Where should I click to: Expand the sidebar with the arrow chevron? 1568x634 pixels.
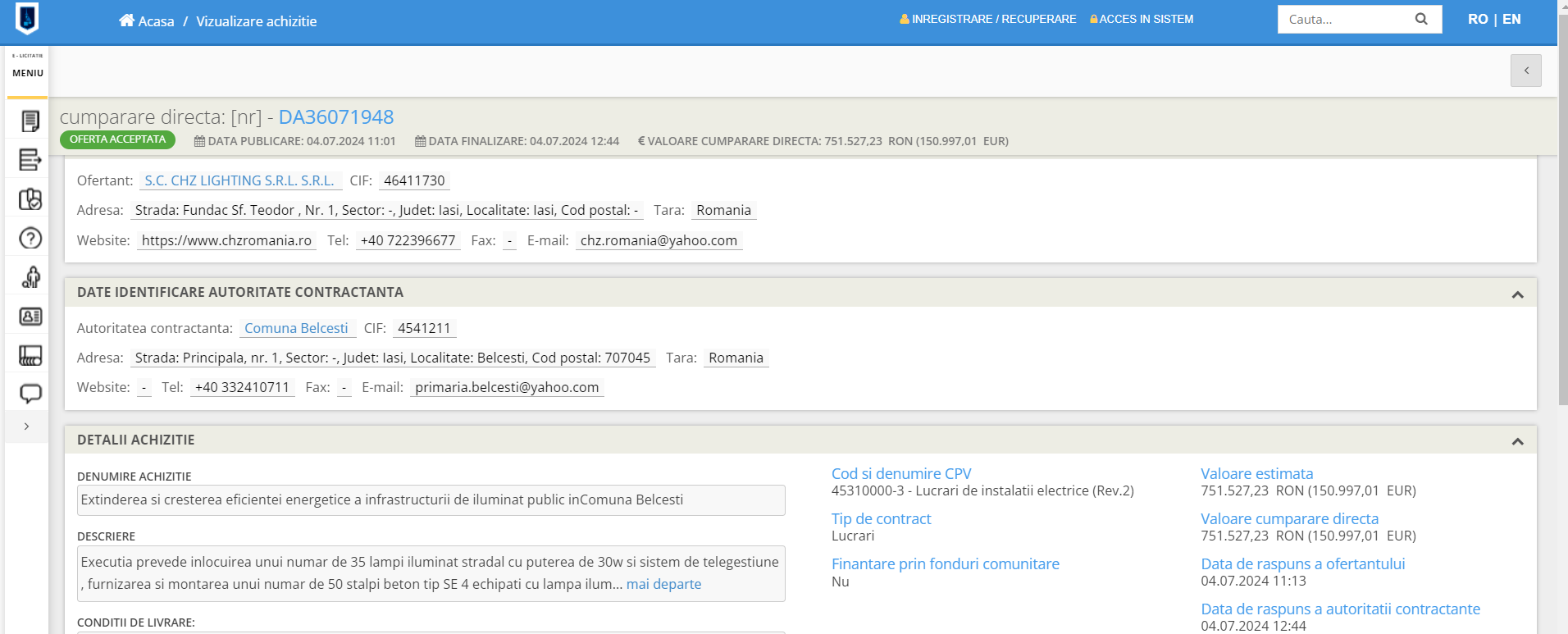(x=27, y=426)
